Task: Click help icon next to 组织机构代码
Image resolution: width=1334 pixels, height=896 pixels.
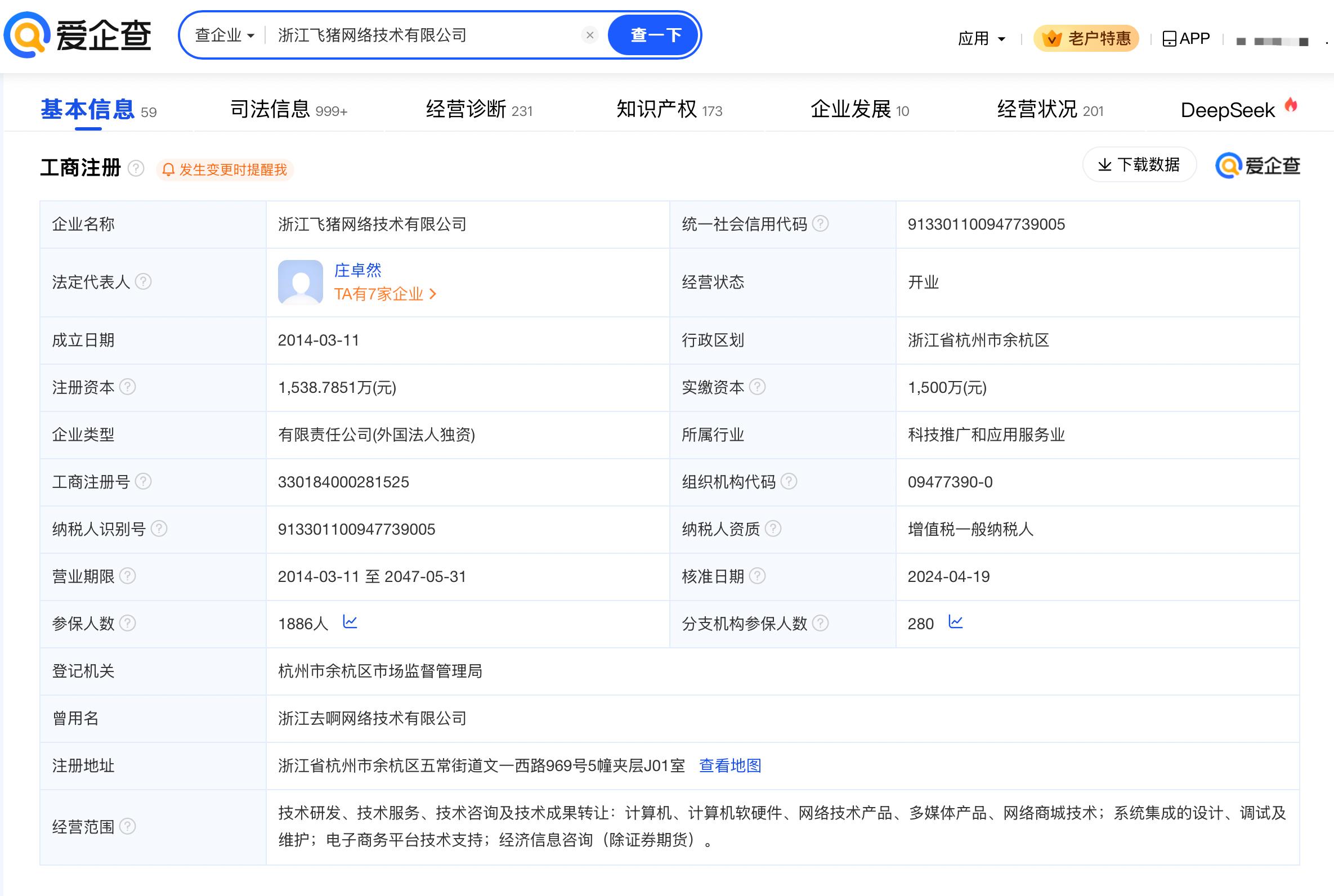Action: point(789,481)
